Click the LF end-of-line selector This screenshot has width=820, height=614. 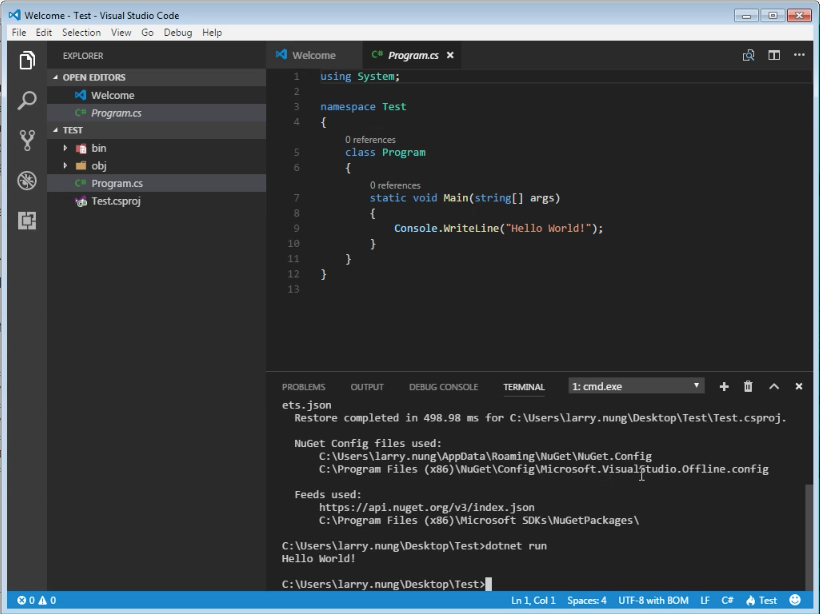tap(705, 600)
